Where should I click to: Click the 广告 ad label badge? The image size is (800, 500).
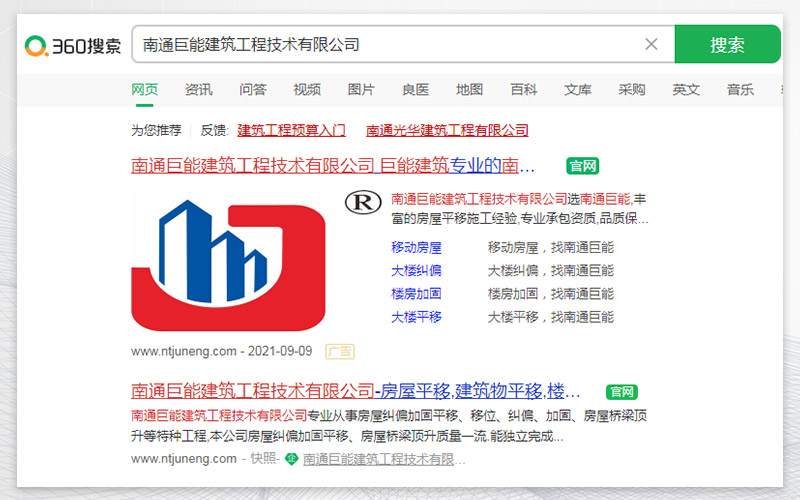click(x=340, y=352)
